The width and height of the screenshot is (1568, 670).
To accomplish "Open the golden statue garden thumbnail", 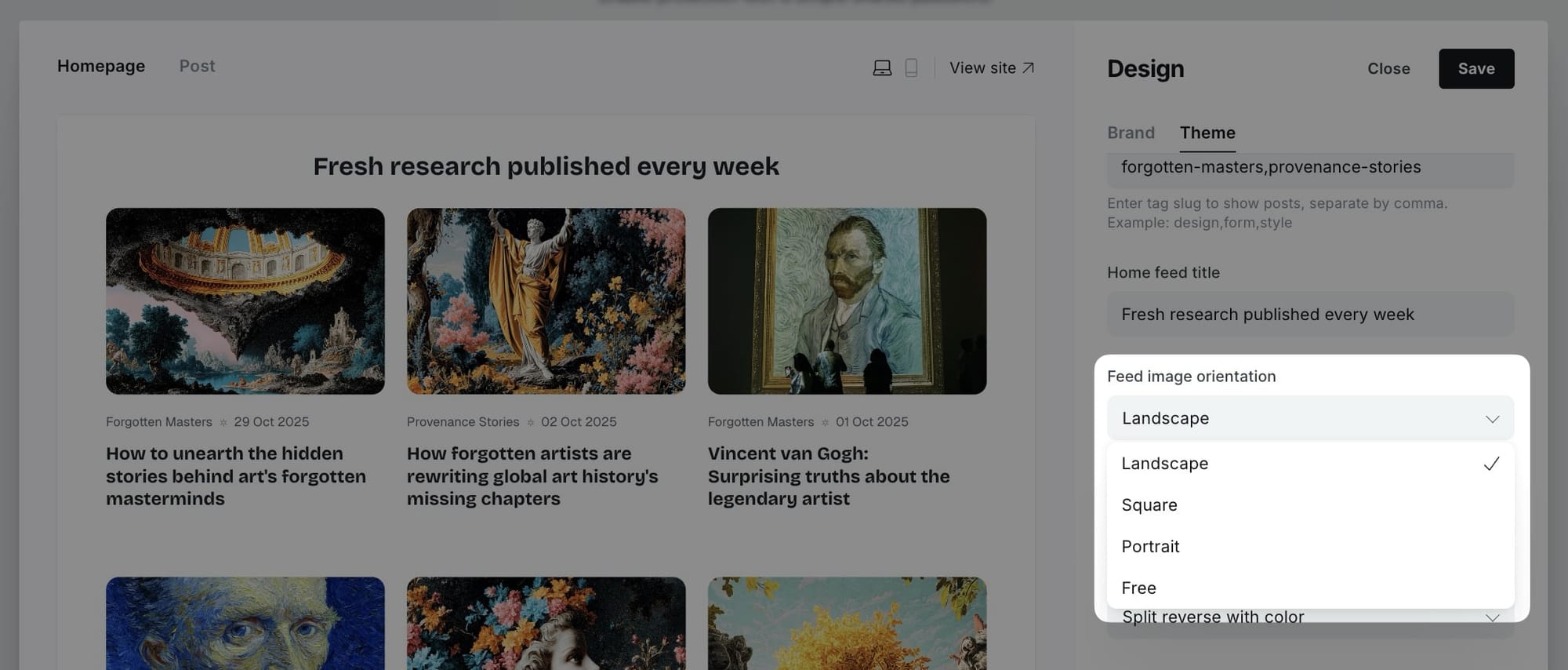I will click(546, 301).
